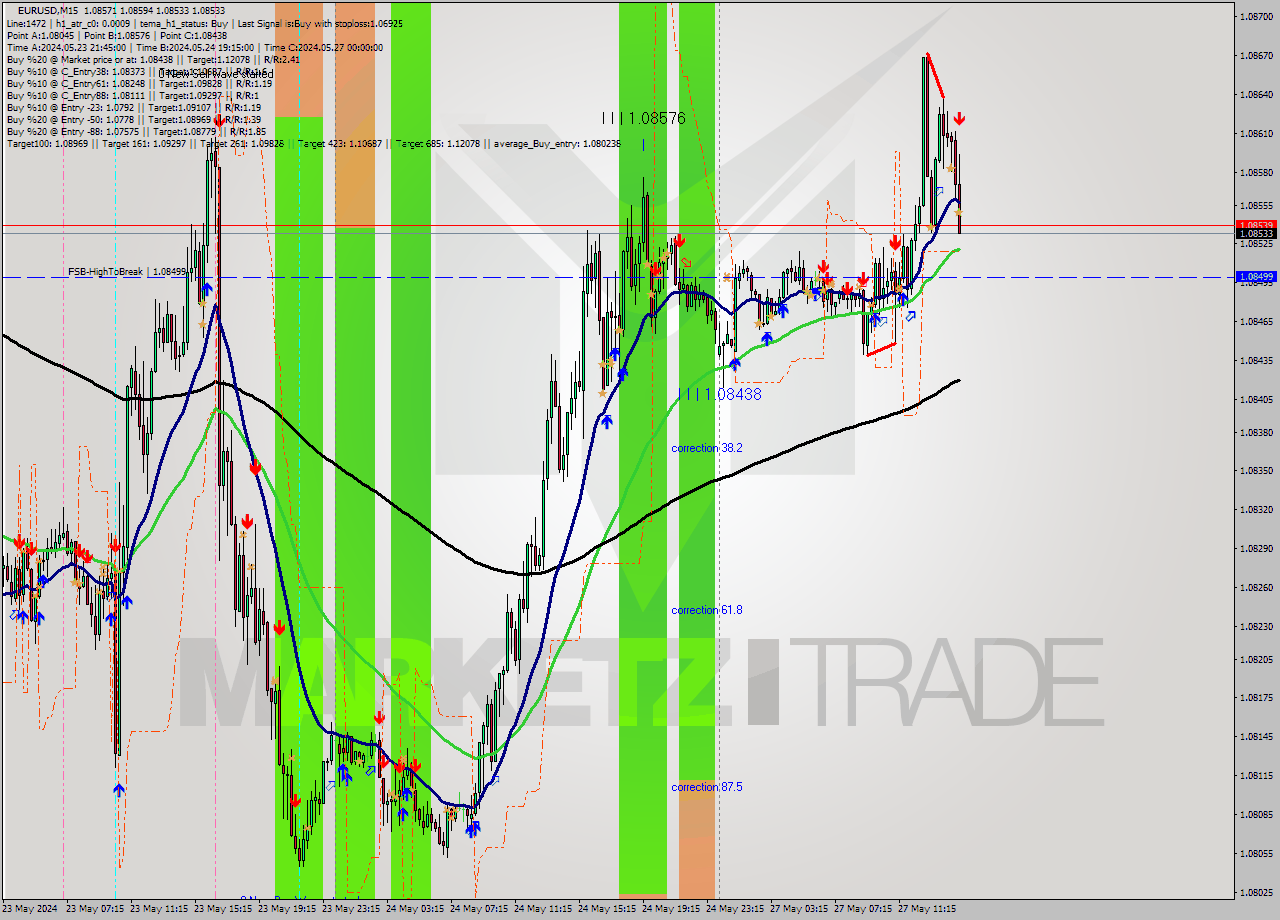Select the '| | | 1.08576' chart label
Screen dimensions: 1280x920
coord(643,118)
